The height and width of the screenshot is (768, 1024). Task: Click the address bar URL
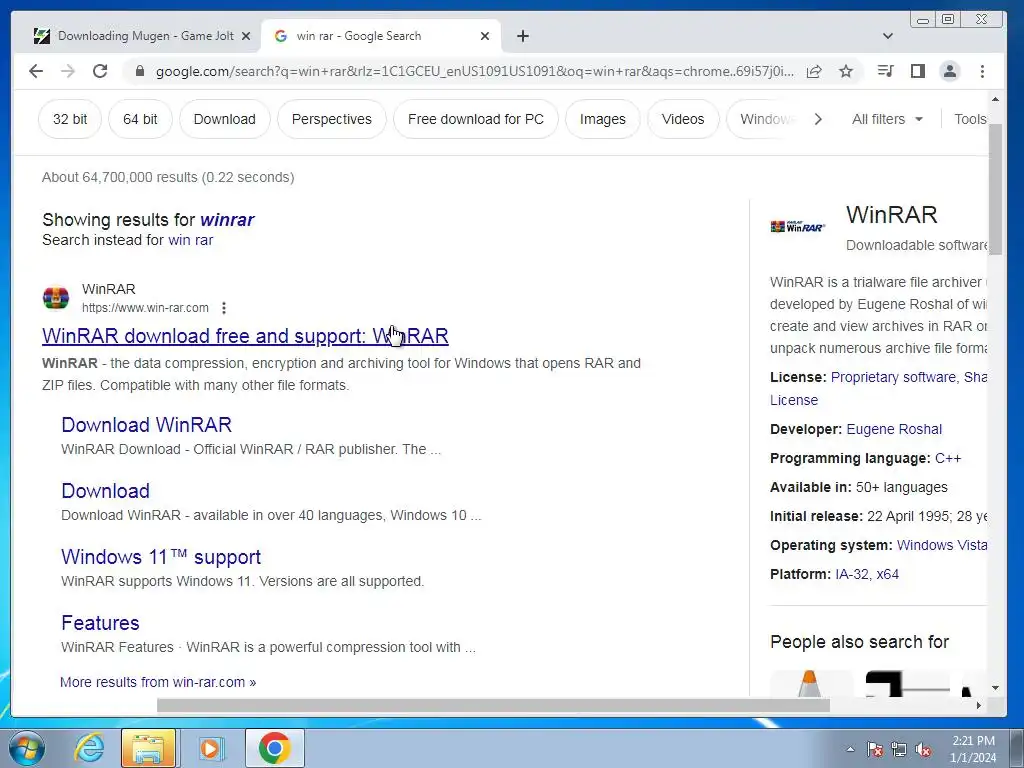point(475,71)
